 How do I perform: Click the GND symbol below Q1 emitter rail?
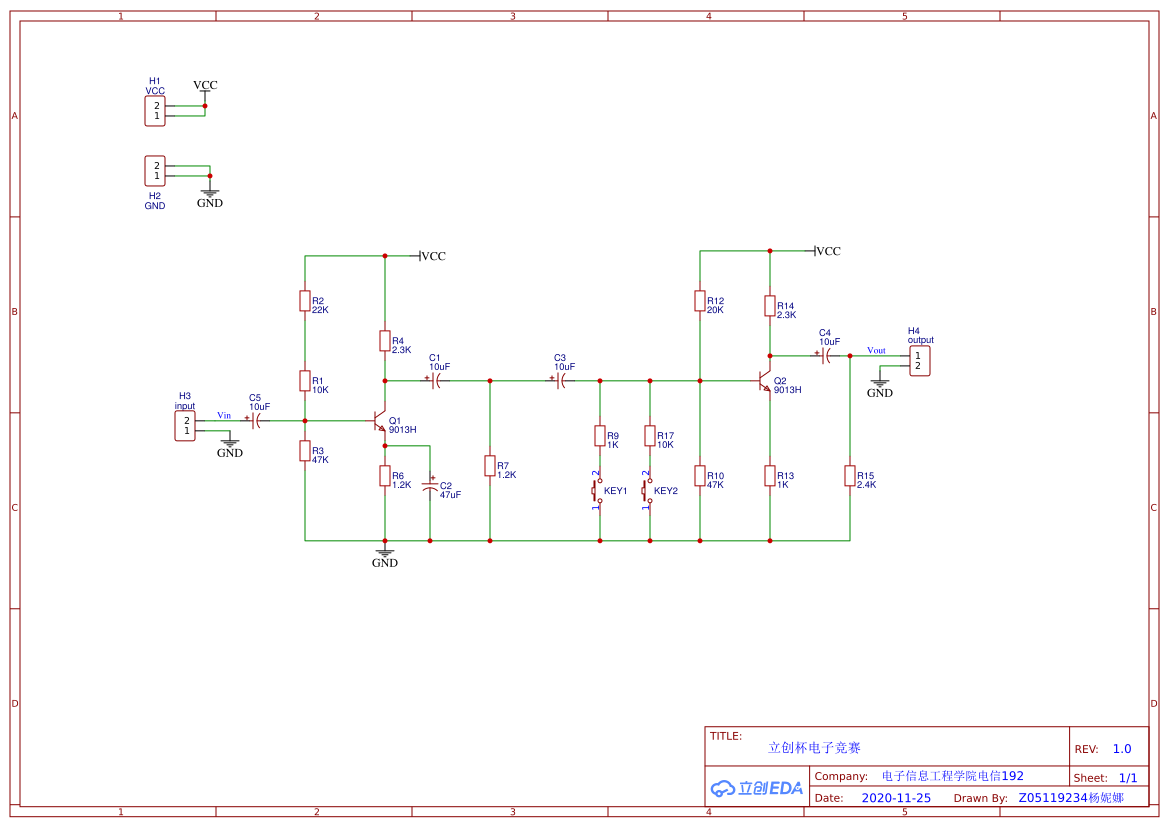coord(385,558)
